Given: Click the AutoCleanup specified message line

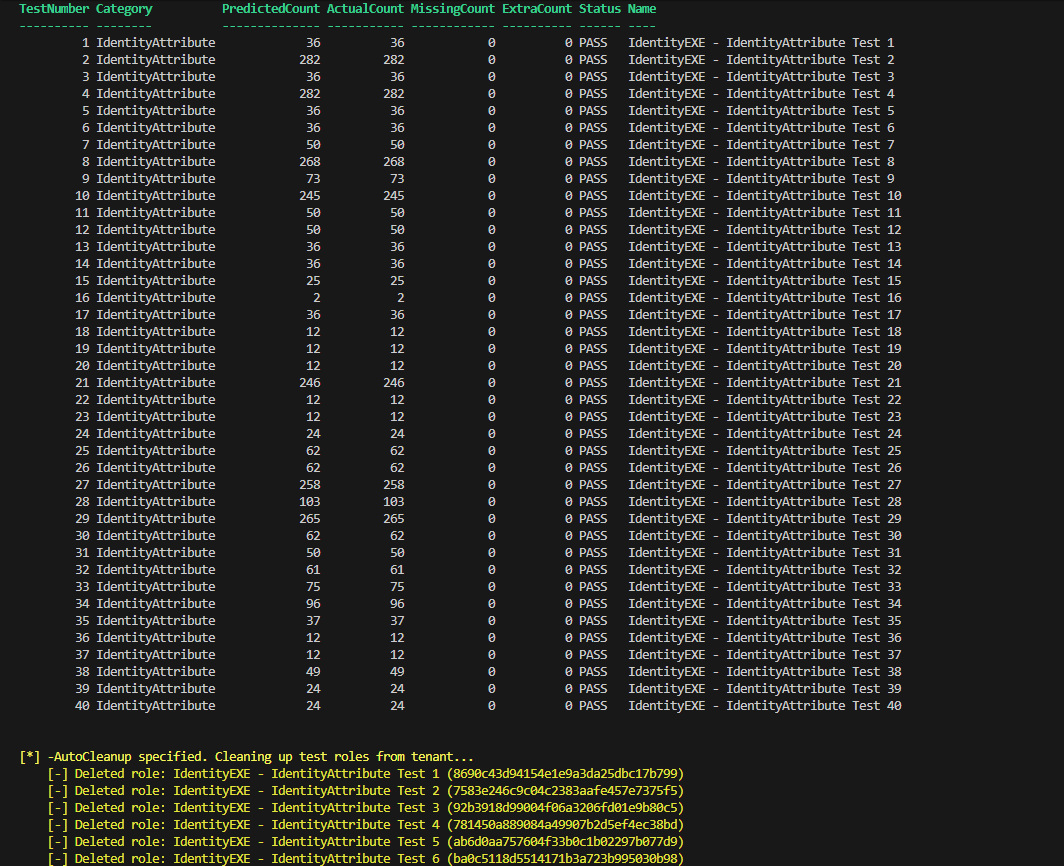Looking at the screenshot, I should pyautogui.click(x=246, y=757).
